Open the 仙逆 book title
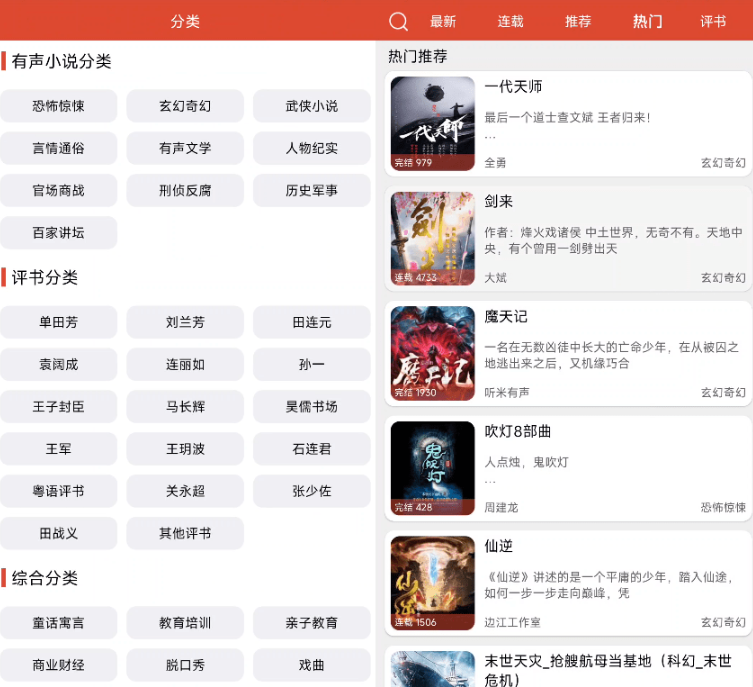This screenshot has height=687, width=753. 498,546
